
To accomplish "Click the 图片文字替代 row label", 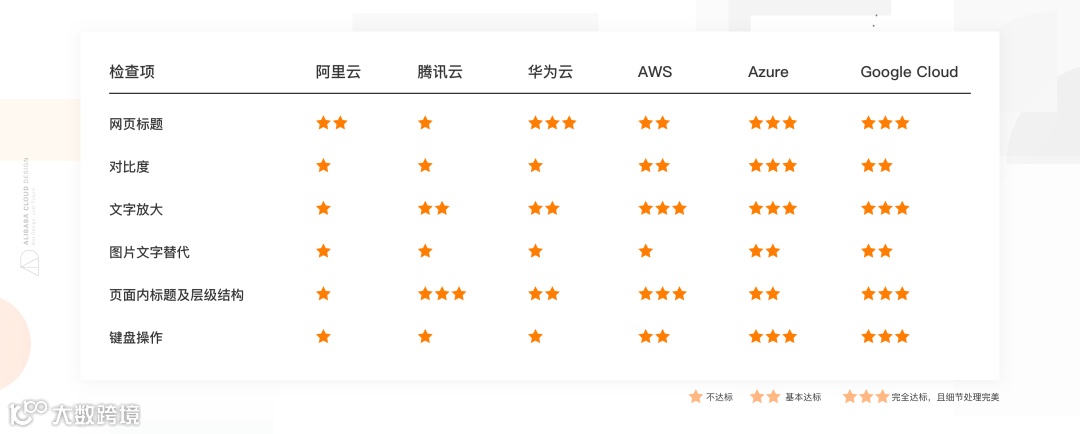I will [149, 252].
